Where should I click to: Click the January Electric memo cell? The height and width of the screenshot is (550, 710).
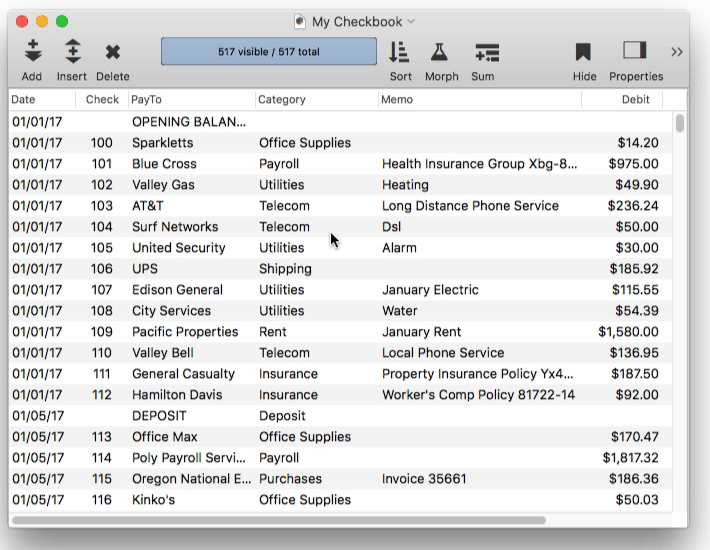coord(430,290)
